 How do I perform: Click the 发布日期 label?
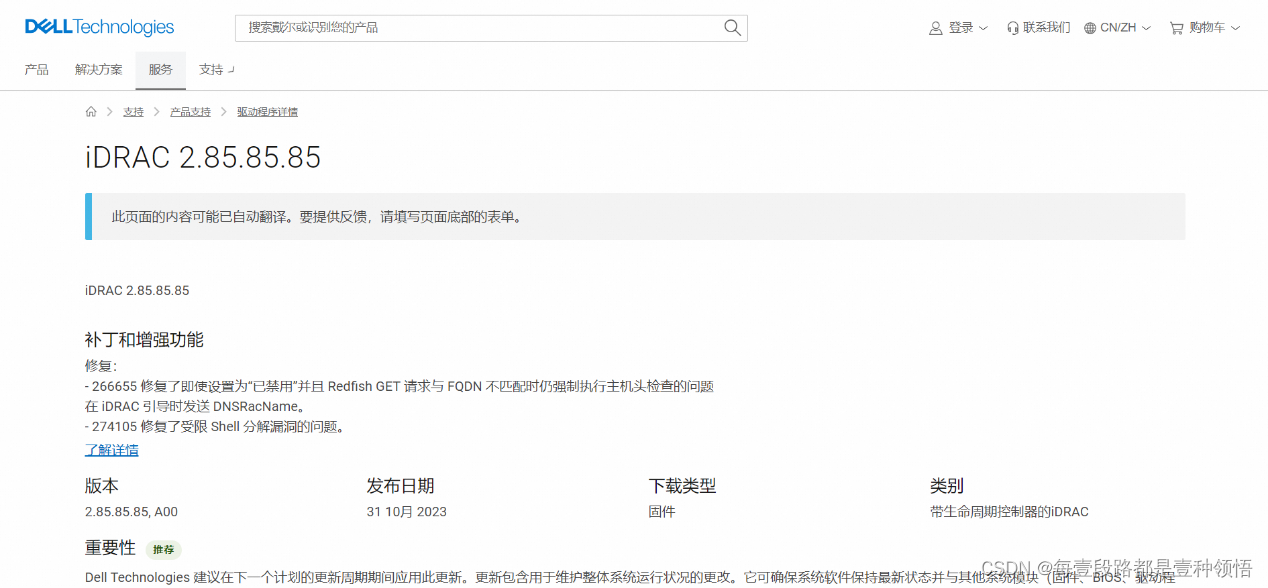click(x=401, y=486)
